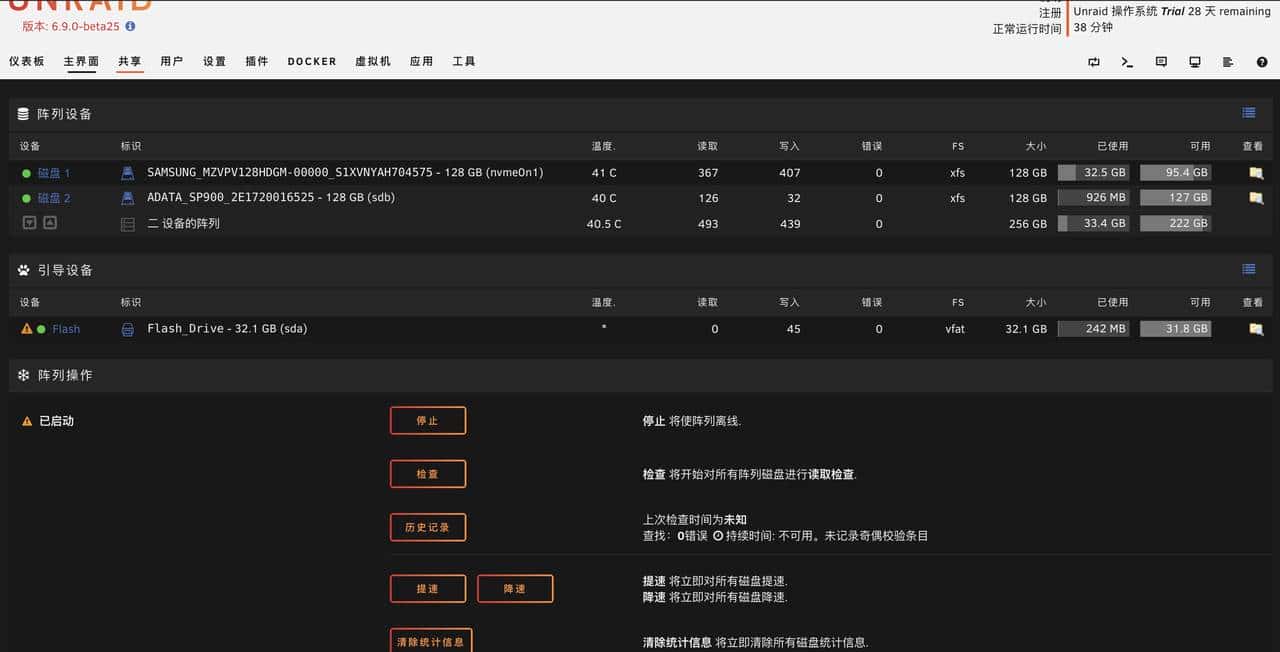
Task: Click the green status dot of 磁盘 1
Action: click(27, 172)
